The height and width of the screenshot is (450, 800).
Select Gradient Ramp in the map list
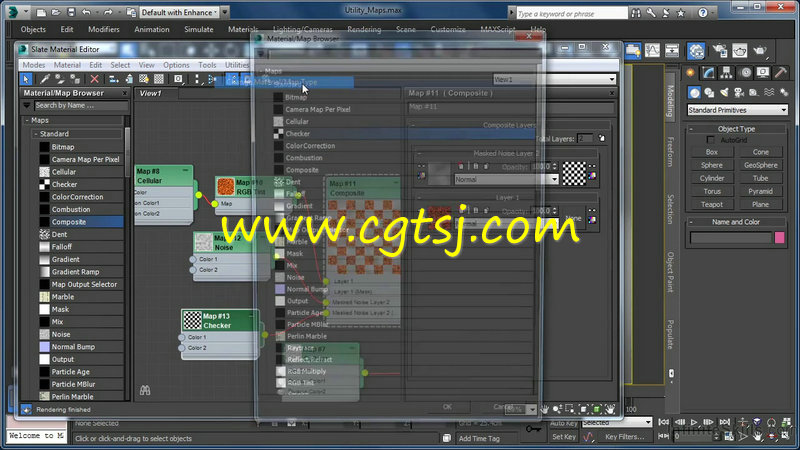click(x=81, y=272)
